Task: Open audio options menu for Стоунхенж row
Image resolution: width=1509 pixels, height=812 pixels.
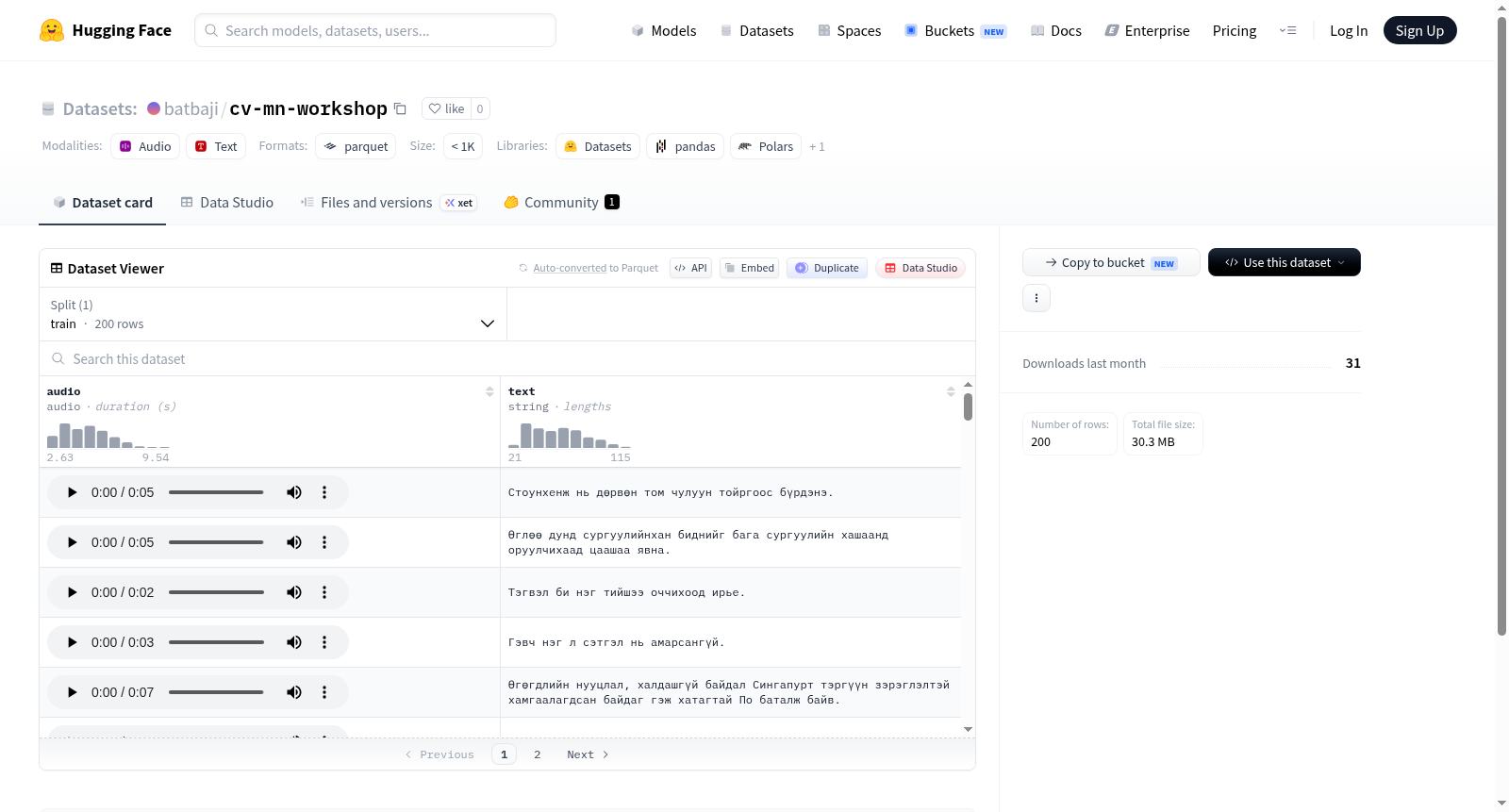Action: tap(324, 492)
